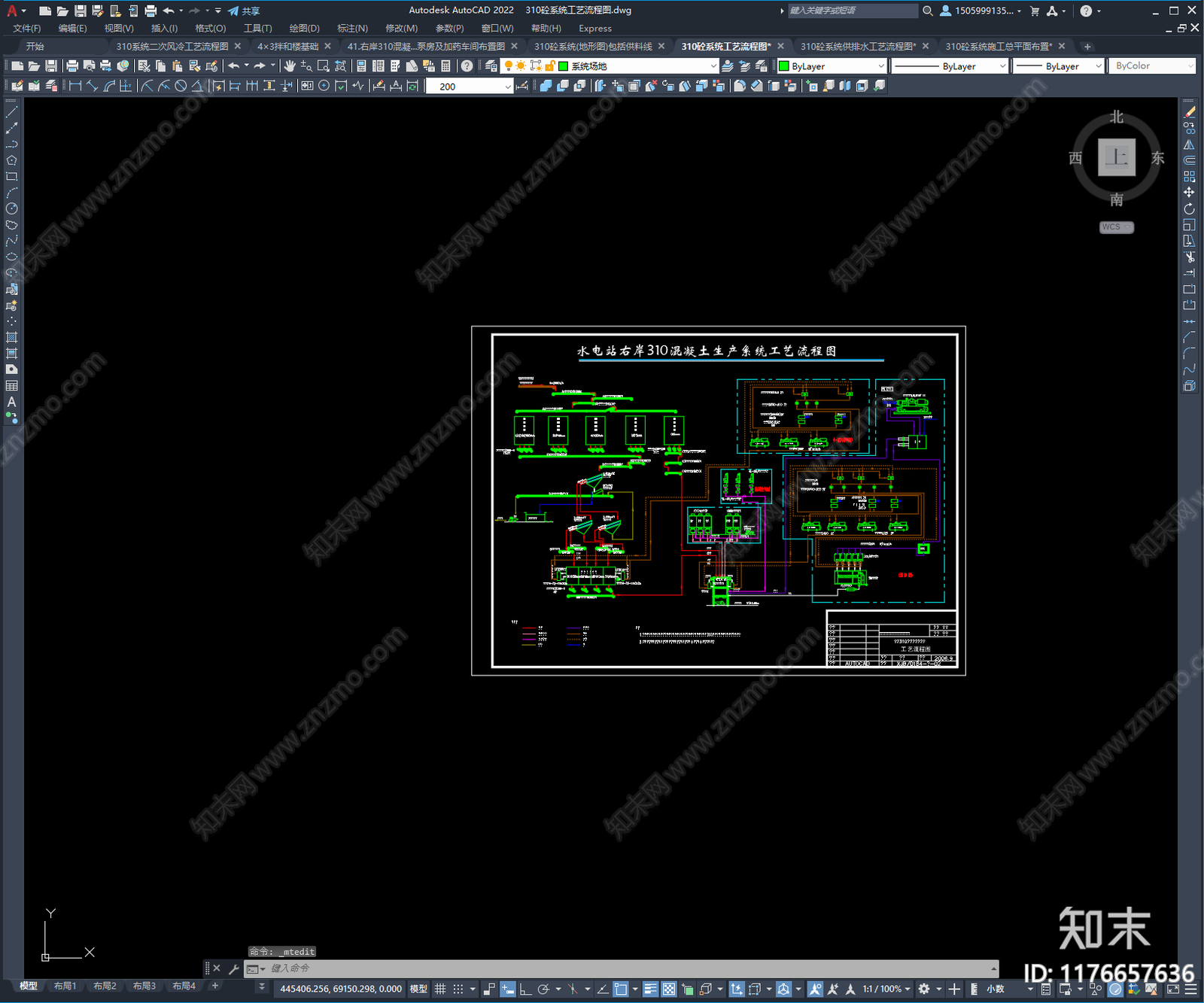
Task: Open Layer Properties Manager icon
Action: [x=491, y=66]
